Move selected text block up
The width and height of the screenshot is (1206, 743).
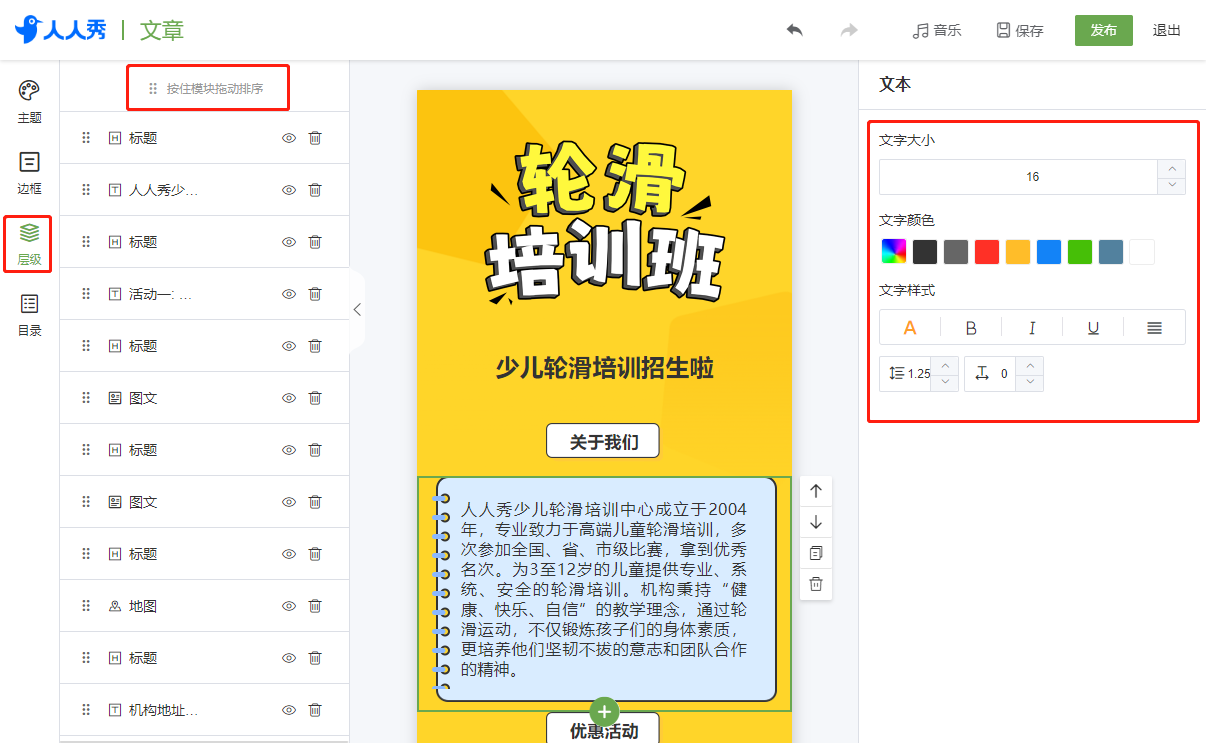point(816,490)
